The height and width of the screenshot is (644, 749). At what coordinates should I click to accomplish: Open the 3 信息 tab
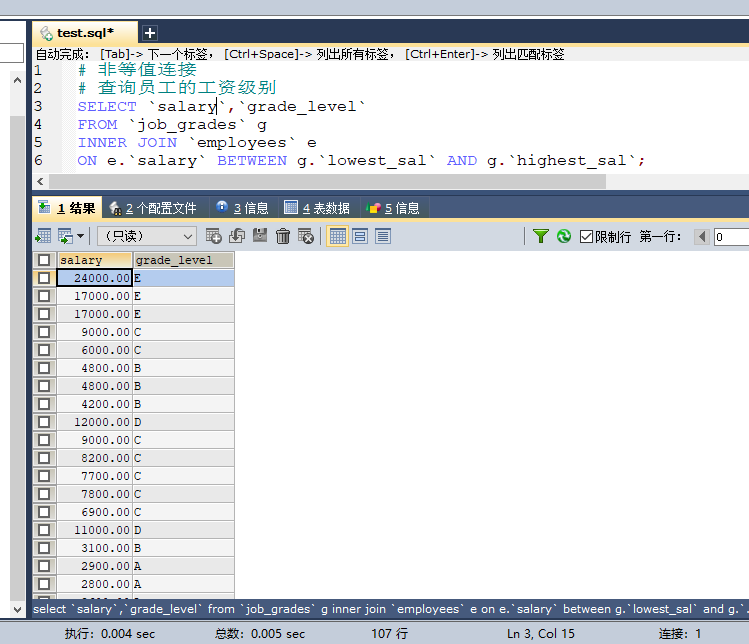pos(242,208)
